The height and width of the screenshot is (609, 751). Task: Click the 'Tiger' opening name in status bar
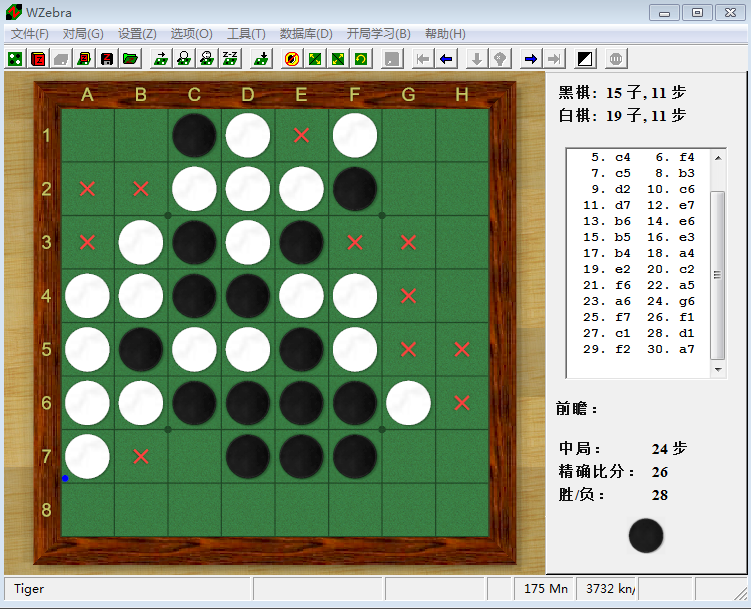pos(29,588)
